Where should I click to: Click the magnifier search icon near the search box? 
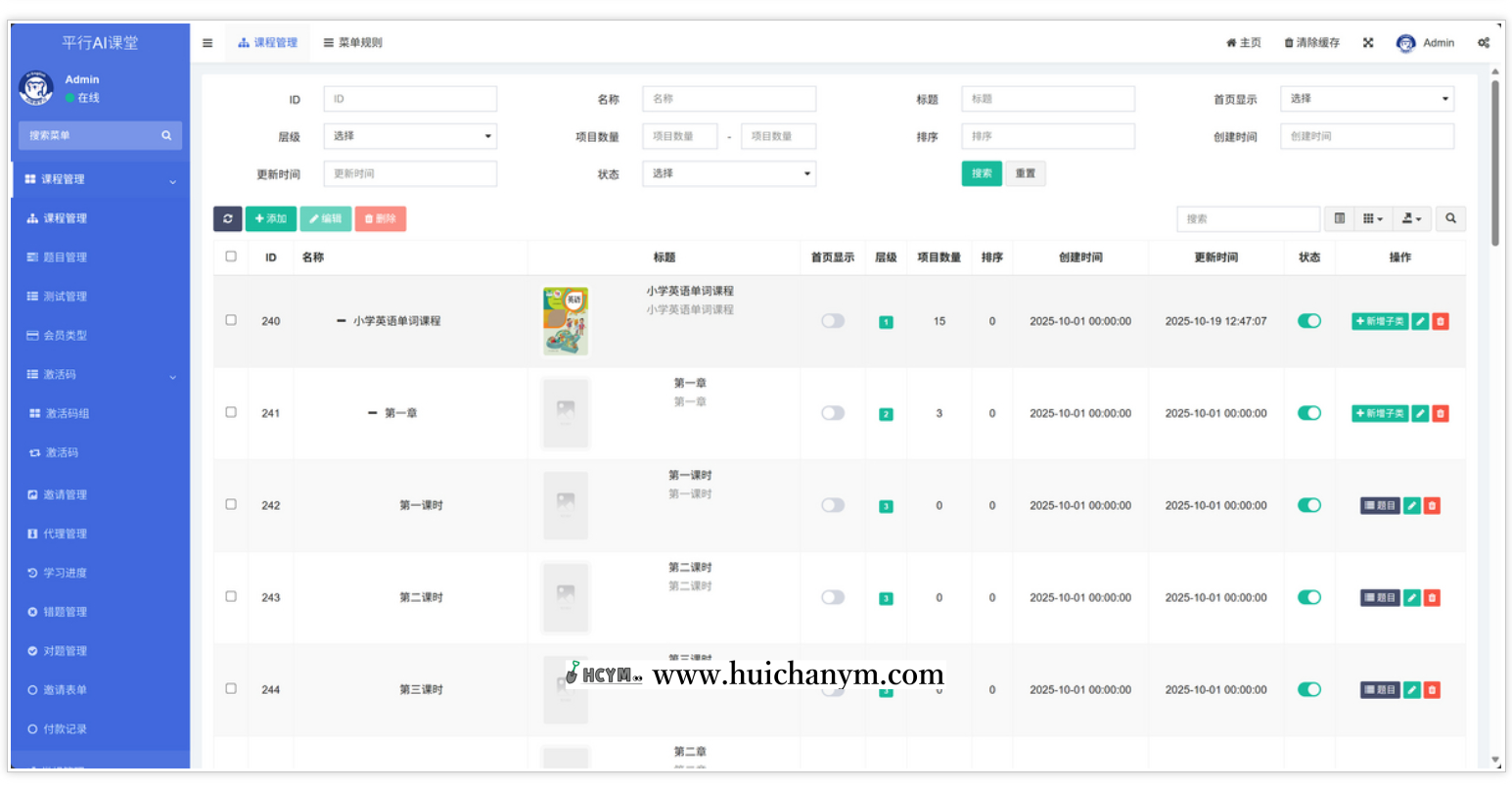1450,218
